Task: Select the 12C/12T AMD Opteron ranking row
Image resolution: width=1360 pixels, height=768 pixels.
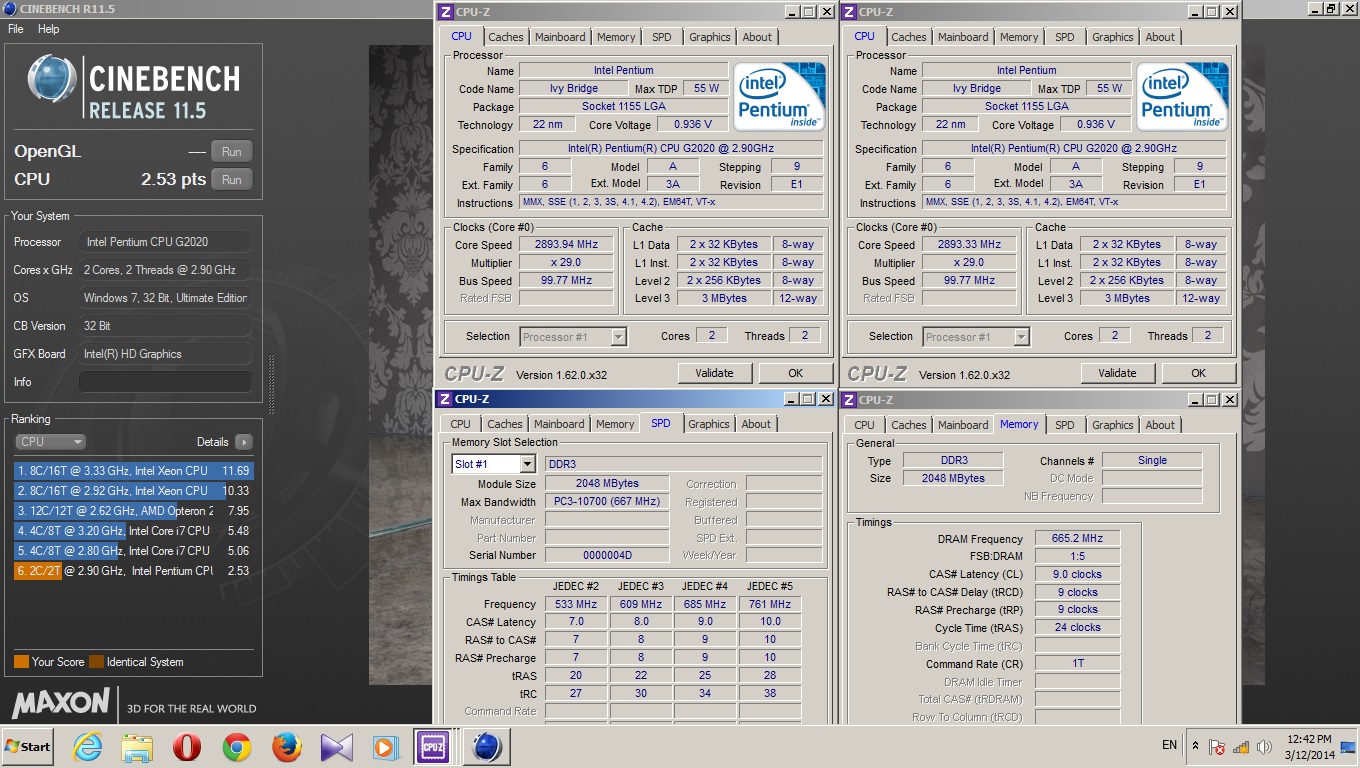Action: point(134,511)
